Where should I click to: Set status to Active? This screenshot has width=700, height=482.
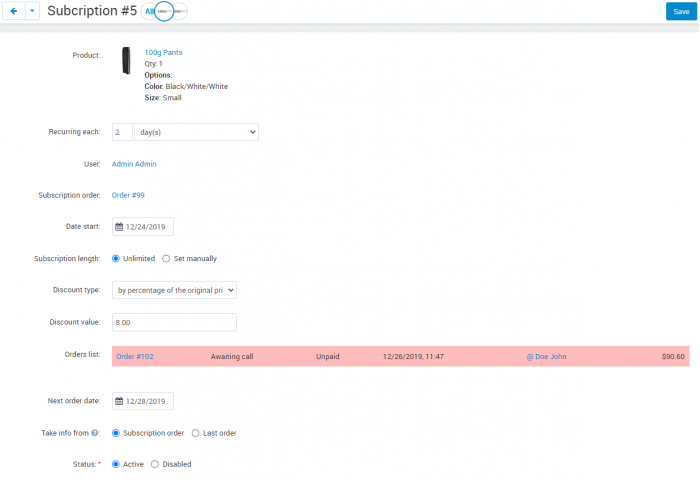click(116, 464)
